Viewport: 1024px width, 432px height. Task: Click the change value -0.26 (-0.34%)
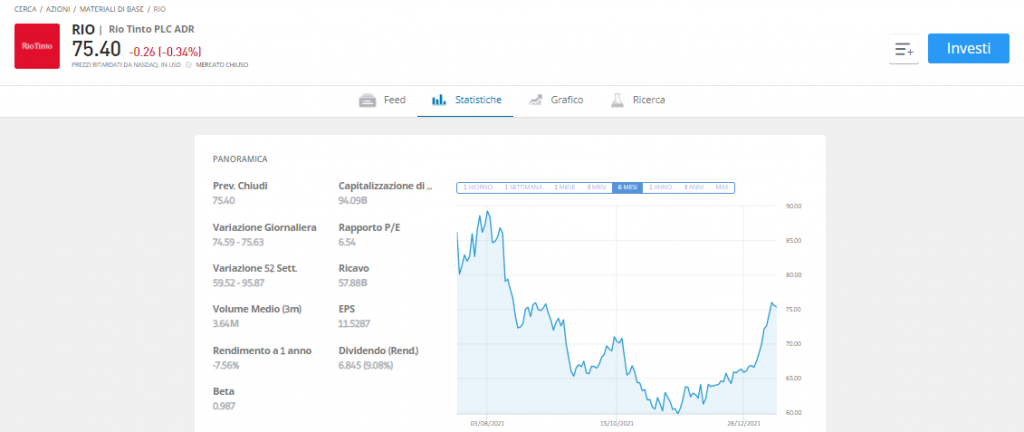tap(165, 51)
